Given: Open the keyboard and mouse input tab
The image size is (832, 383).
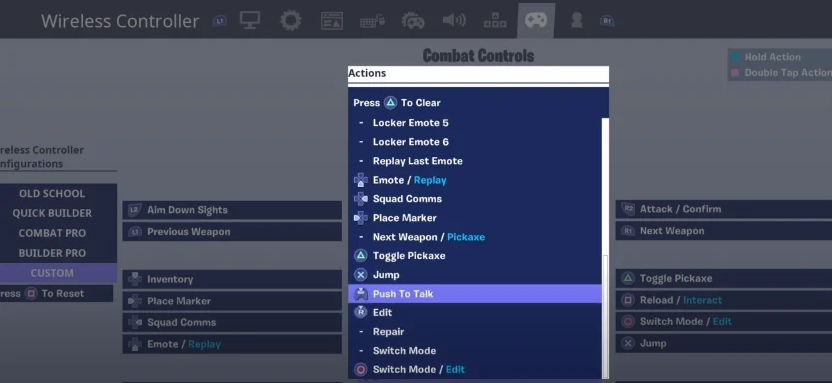Looking at the screenshot, I should pyautogui.click(x=372, y=21).
